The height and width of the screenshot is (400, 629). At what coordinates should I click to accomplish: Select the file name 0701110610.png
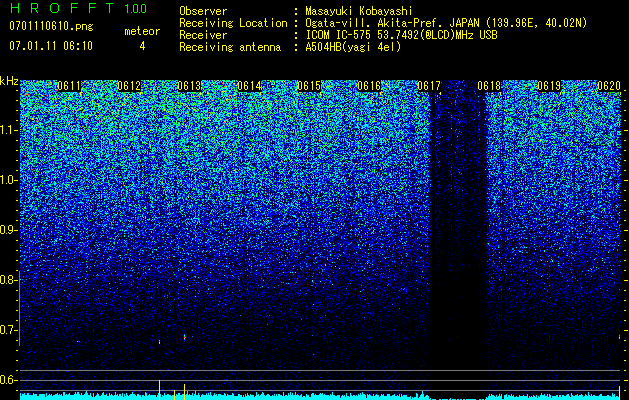pos(51,26)
